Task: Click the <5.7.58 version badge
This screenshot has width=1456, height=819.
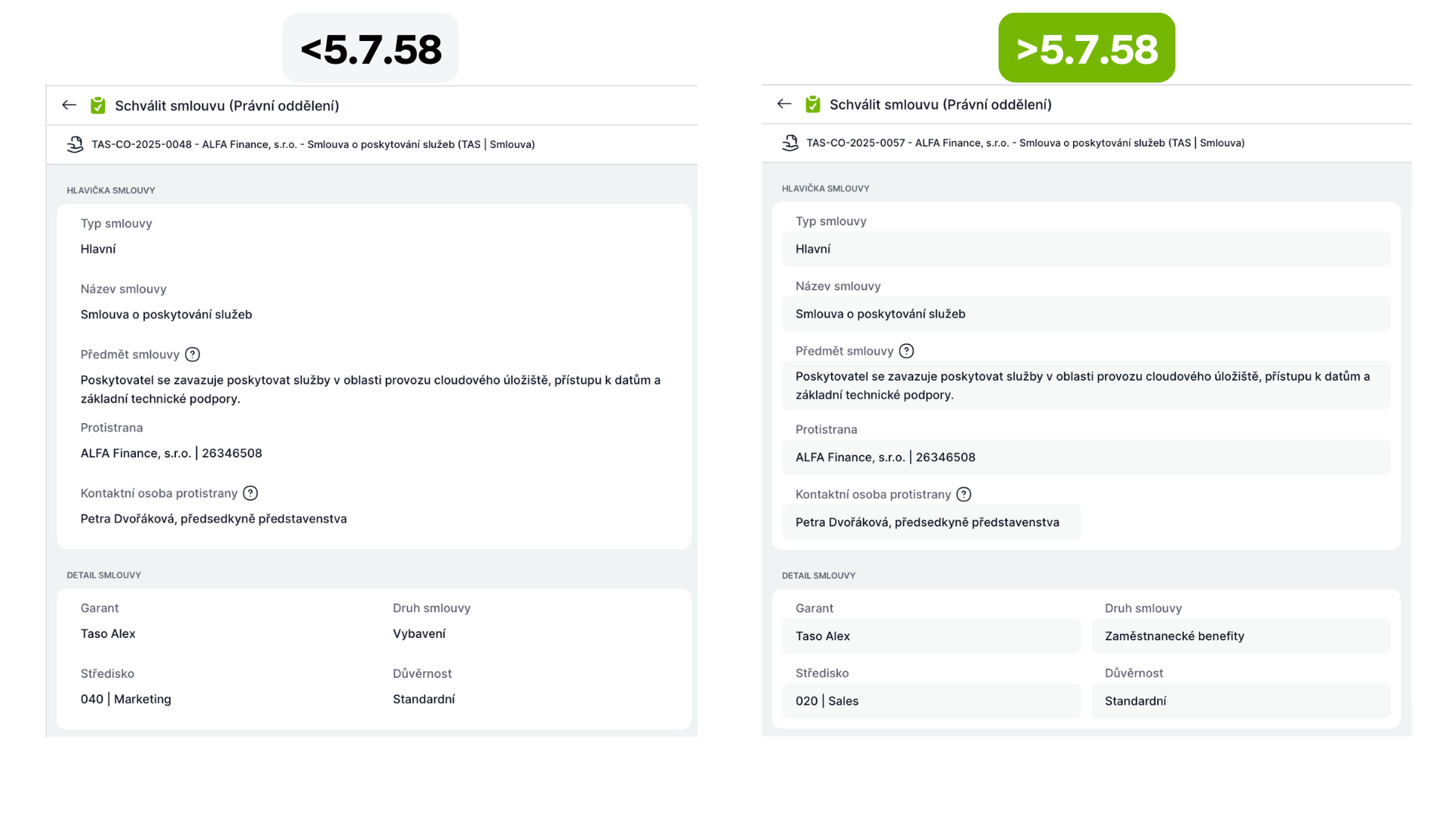Action: (x=370, y=48)
